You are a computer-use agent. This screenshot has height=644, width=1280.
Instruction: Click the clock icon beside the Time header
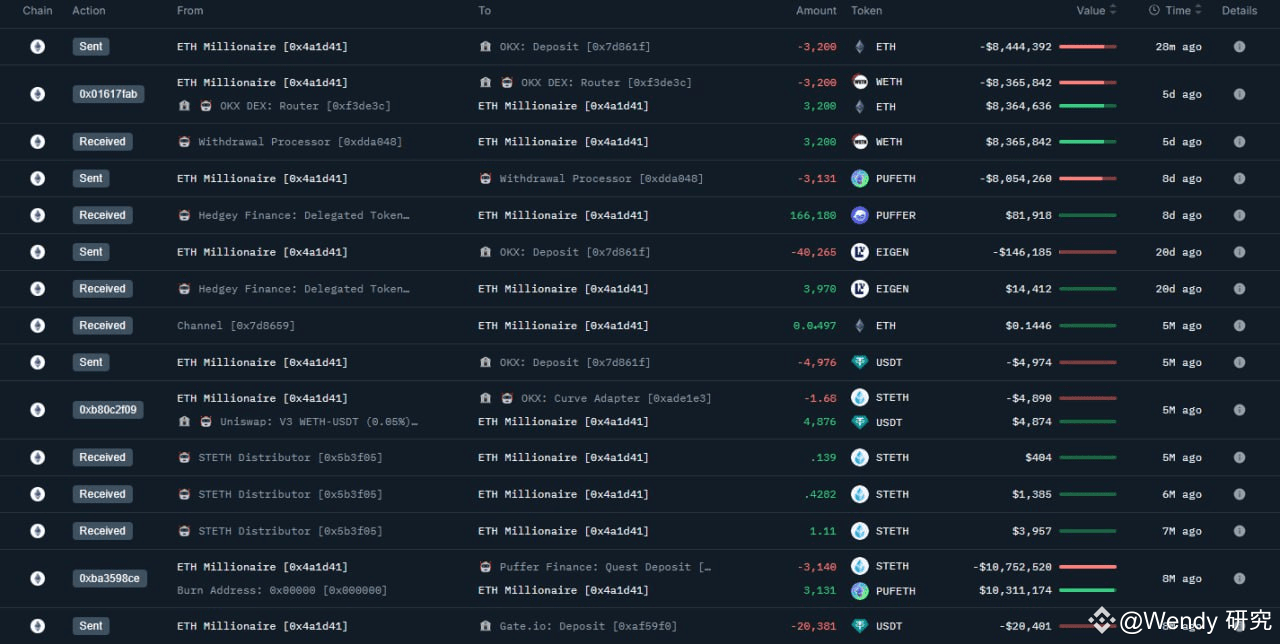click(1153, 10)
